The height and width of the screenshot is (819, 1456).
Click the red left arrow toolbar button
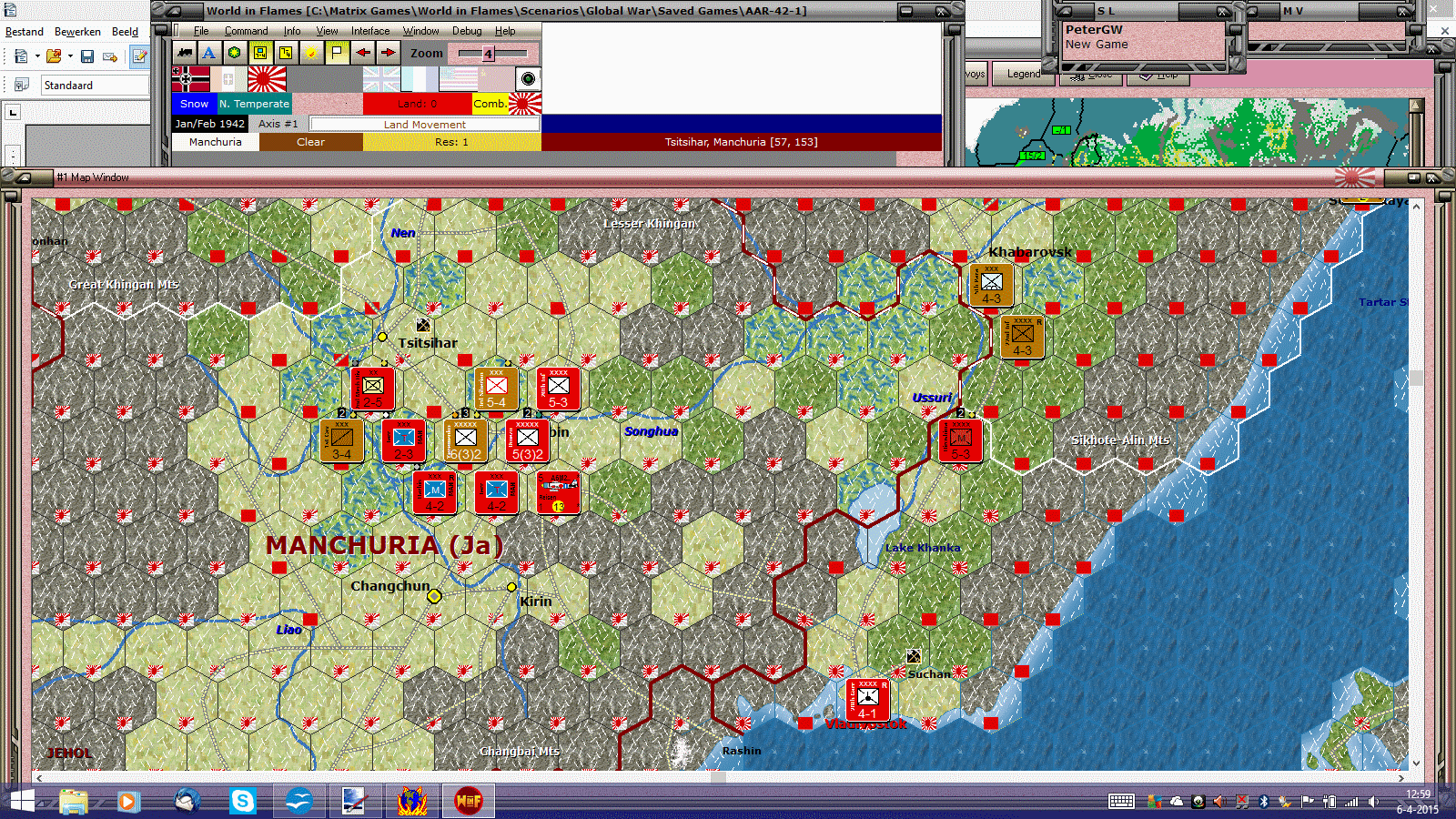click(x=363, y=53)
